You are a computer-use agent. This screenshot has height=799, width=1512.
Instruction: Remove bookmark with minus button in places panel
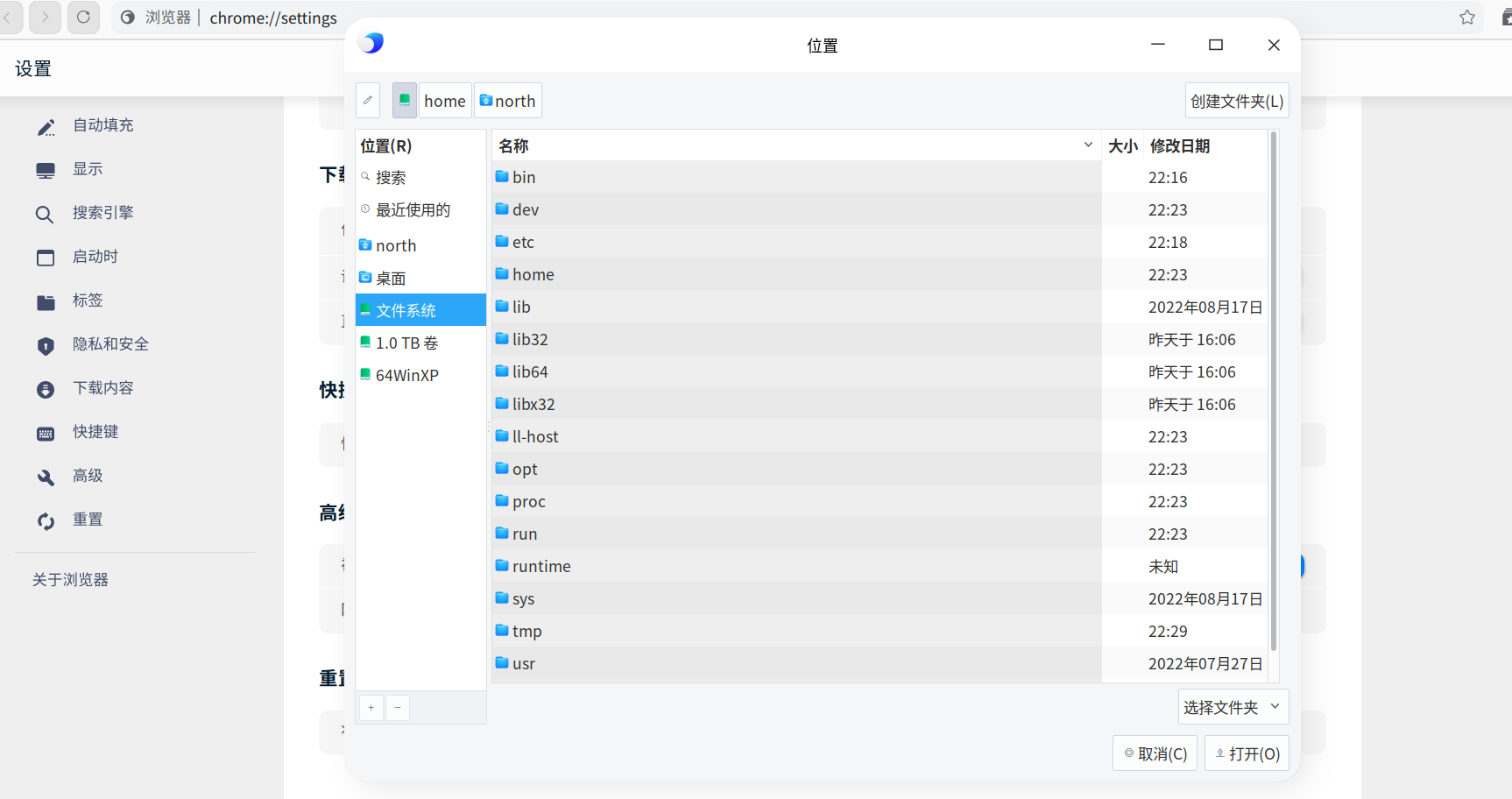398,707
